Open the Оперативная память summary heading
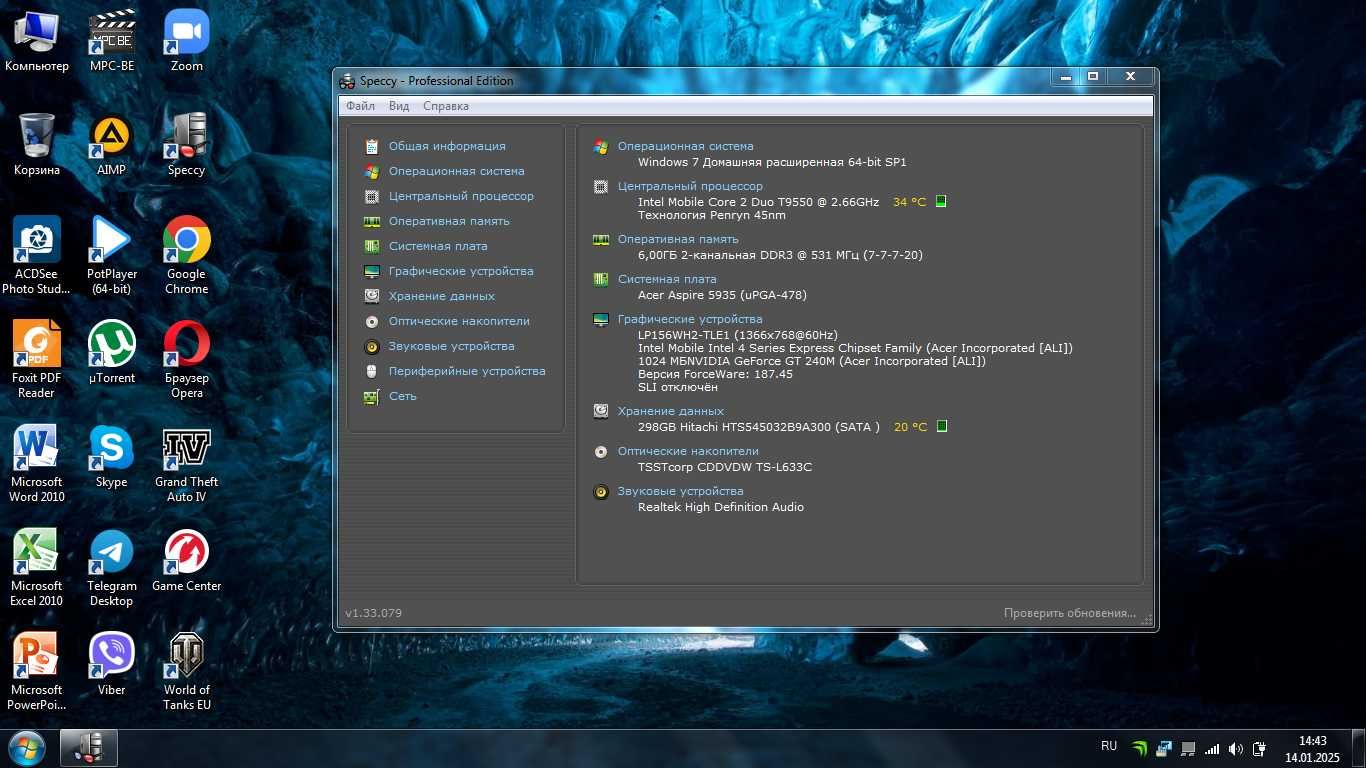Screen dimensions: 1366x768 678,239
